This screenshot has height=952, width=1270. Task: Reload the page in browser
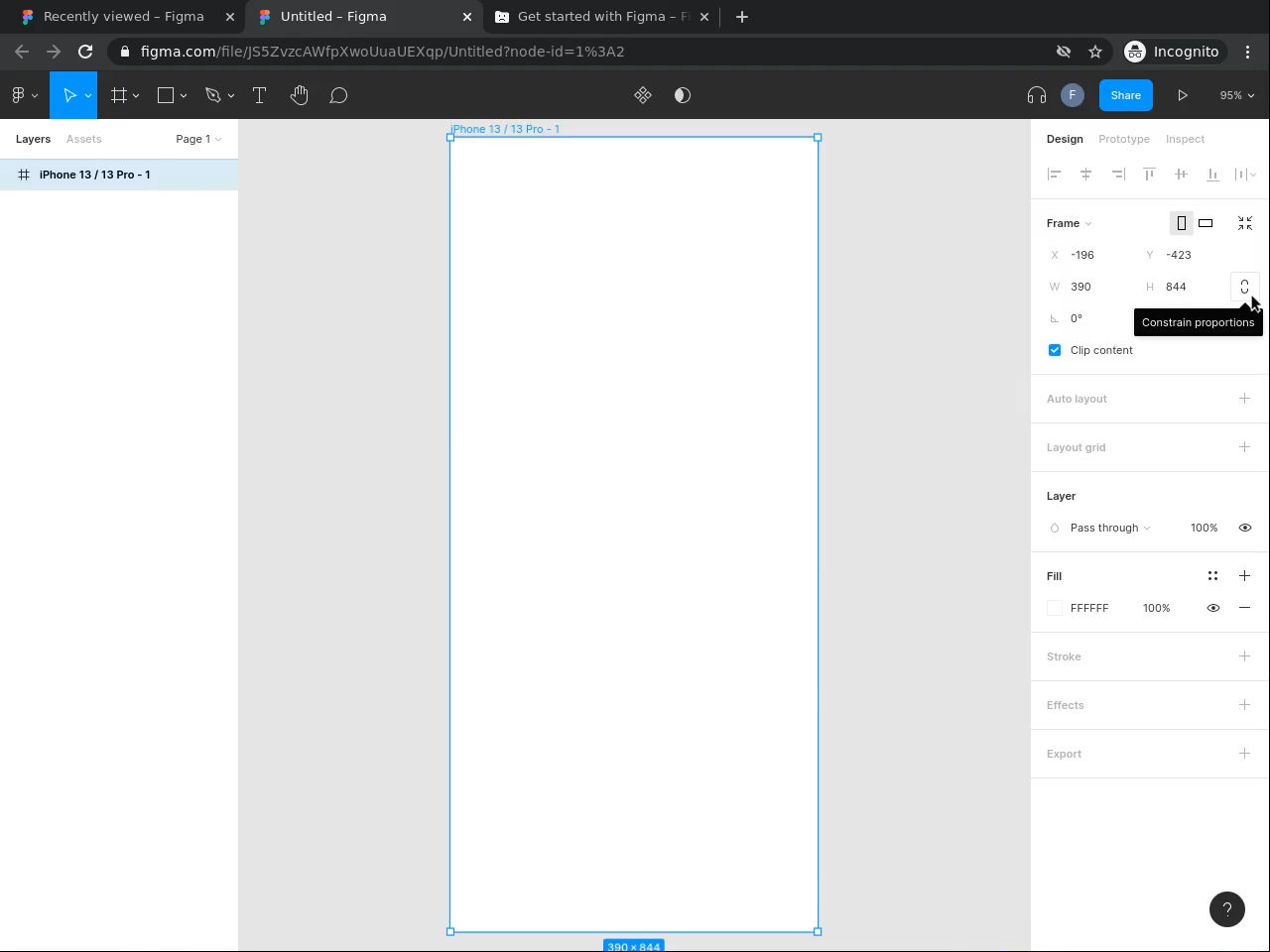click(x=85, y=52)
